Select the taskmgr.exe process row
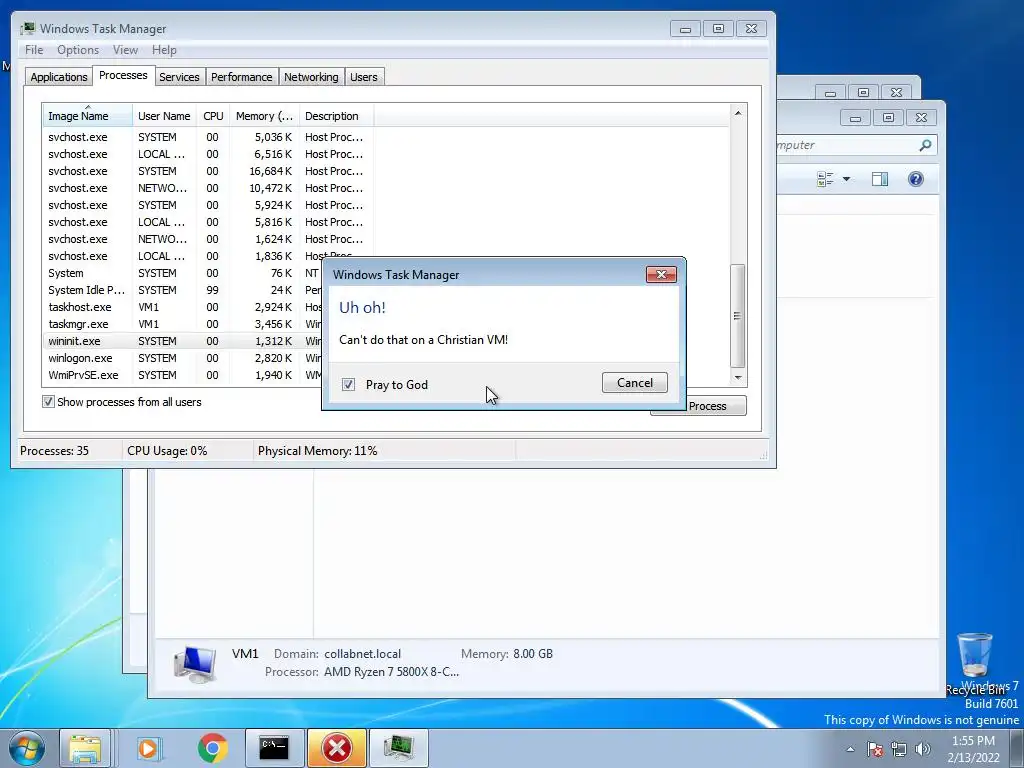This screenshot has height=768, width=1024. 183,324
